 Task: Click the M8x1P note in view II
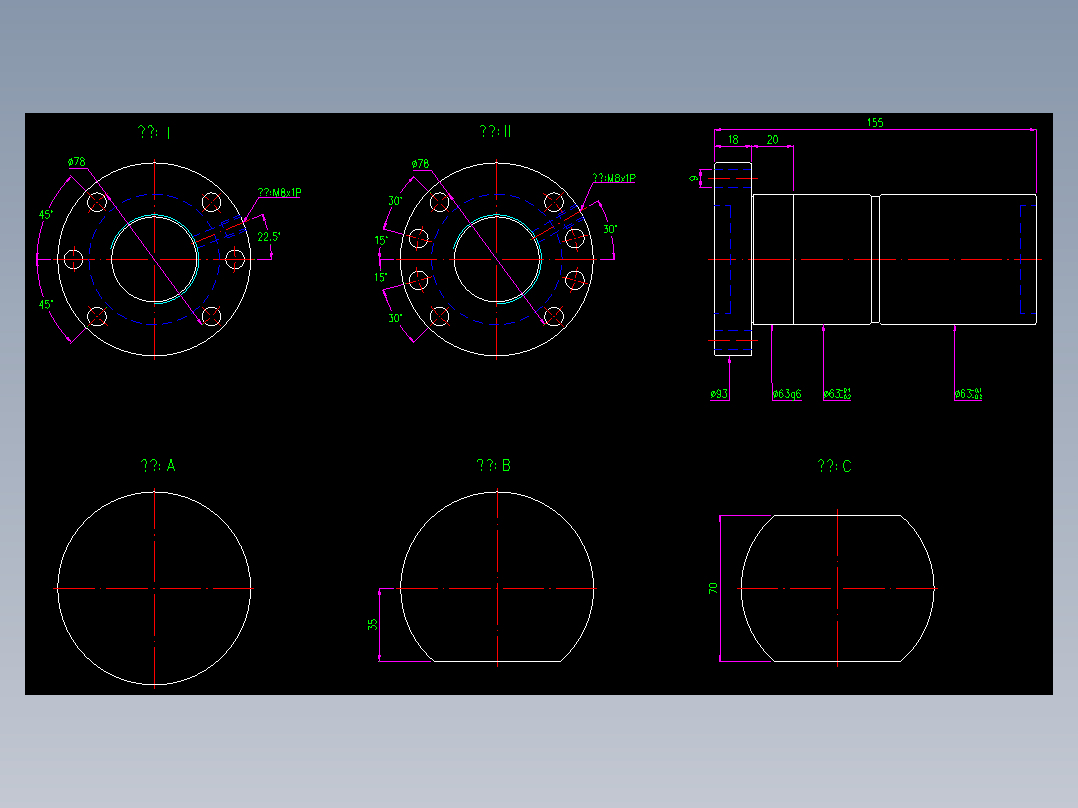[x=614, y=178]
